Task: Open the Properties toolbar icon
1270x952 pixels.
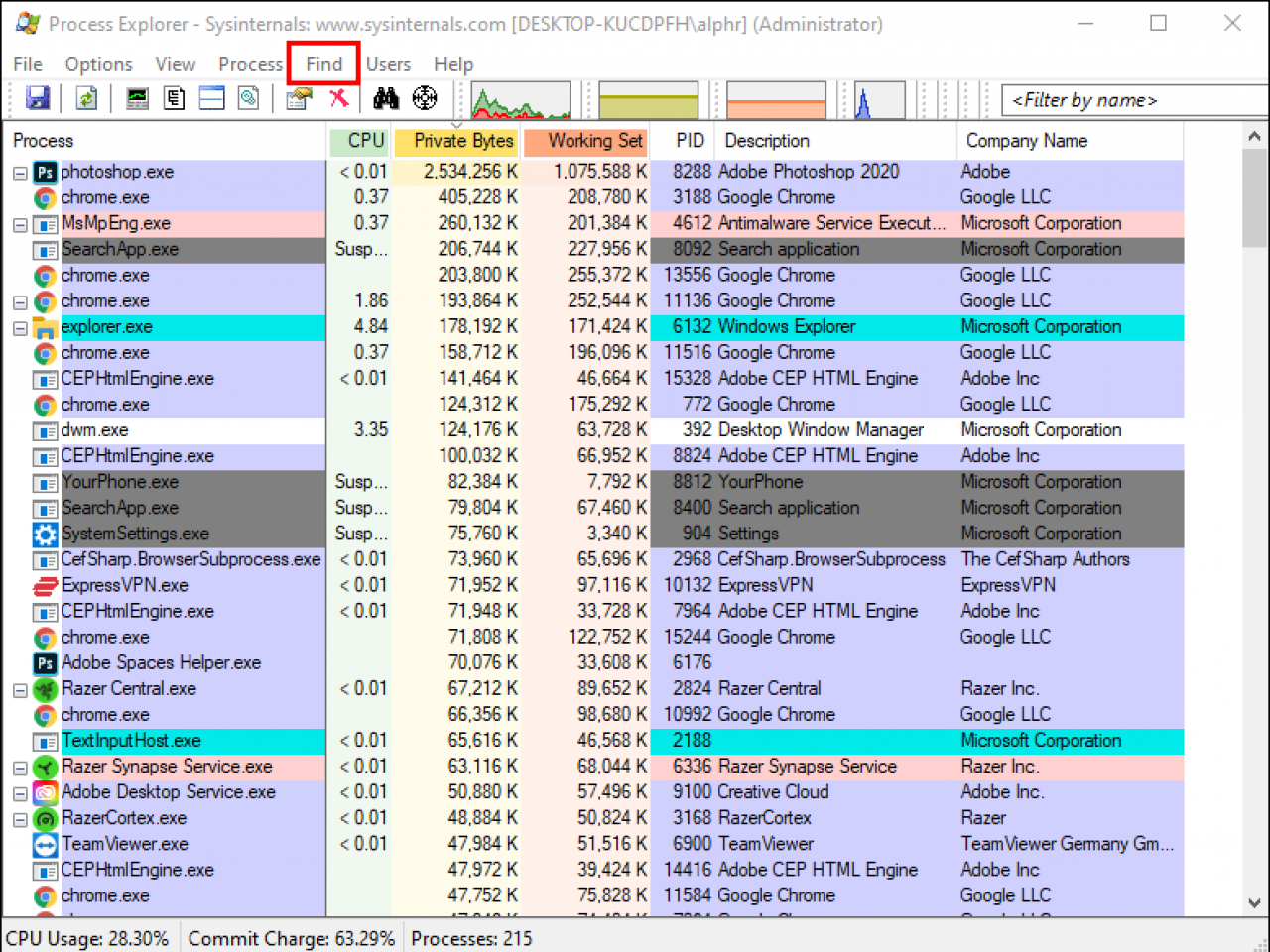Action: tap(298, 98)
